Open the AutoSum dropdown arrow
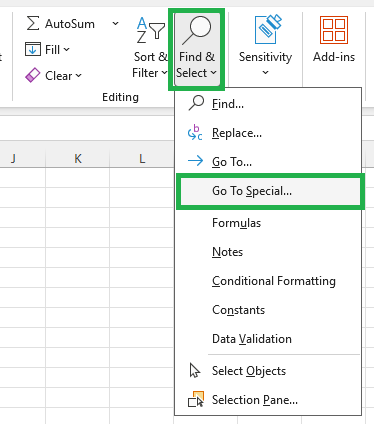Viewport: 377px width, 424px height. pos(115,24)
